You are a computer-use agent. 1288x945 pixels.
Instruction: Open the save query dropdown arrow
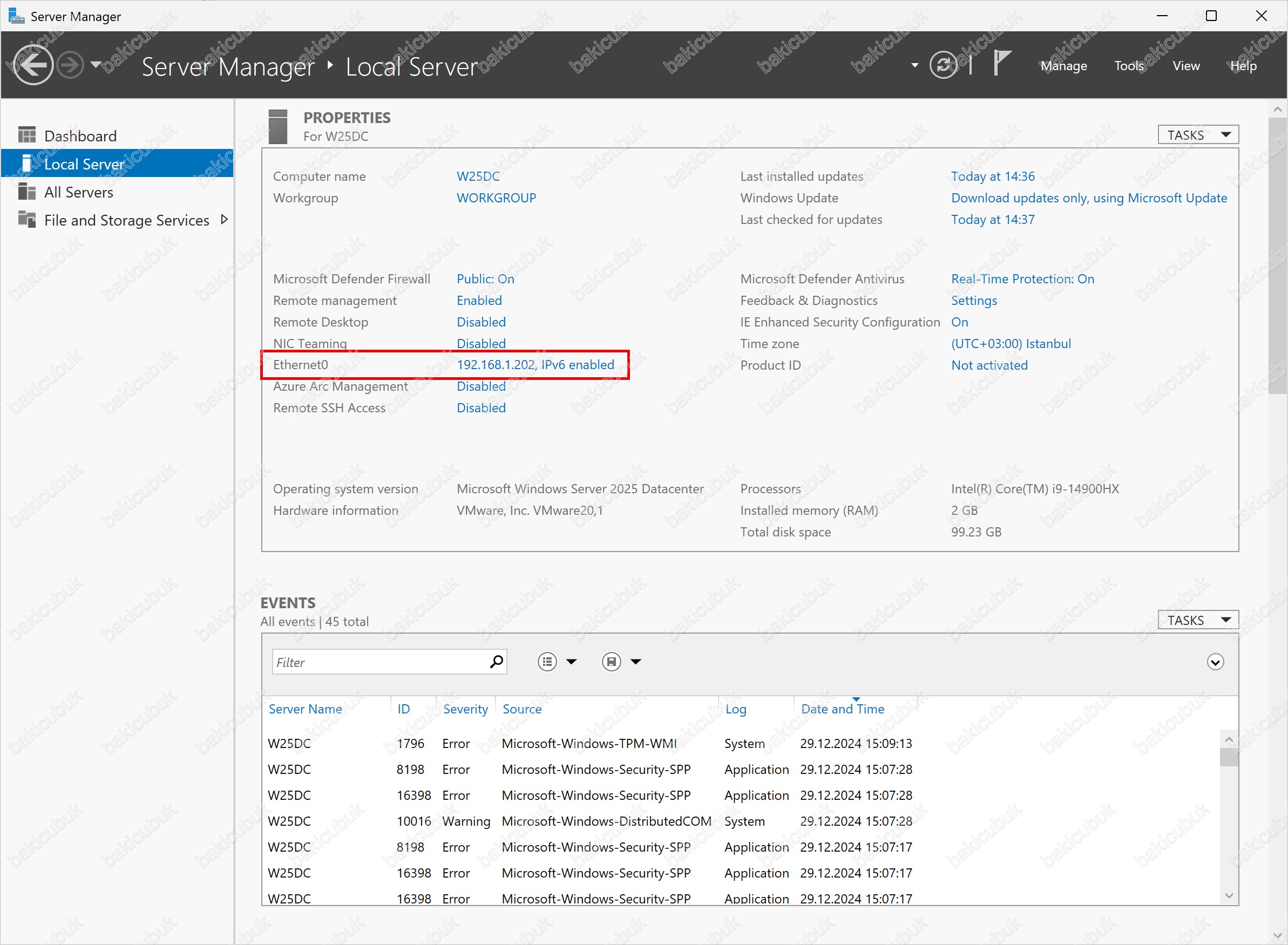[636, 662]
